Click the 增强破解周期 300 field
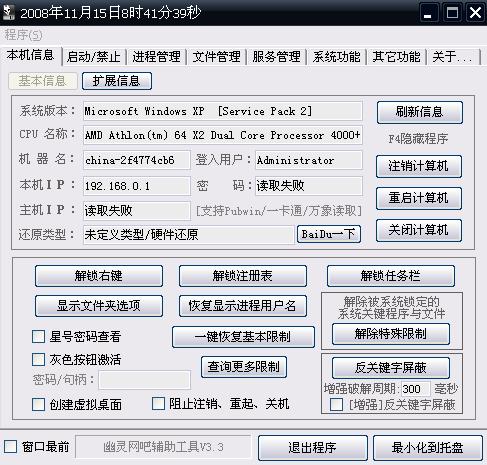Image resolution: width=487 pixels, height=465 pixels. coord(415,389)
